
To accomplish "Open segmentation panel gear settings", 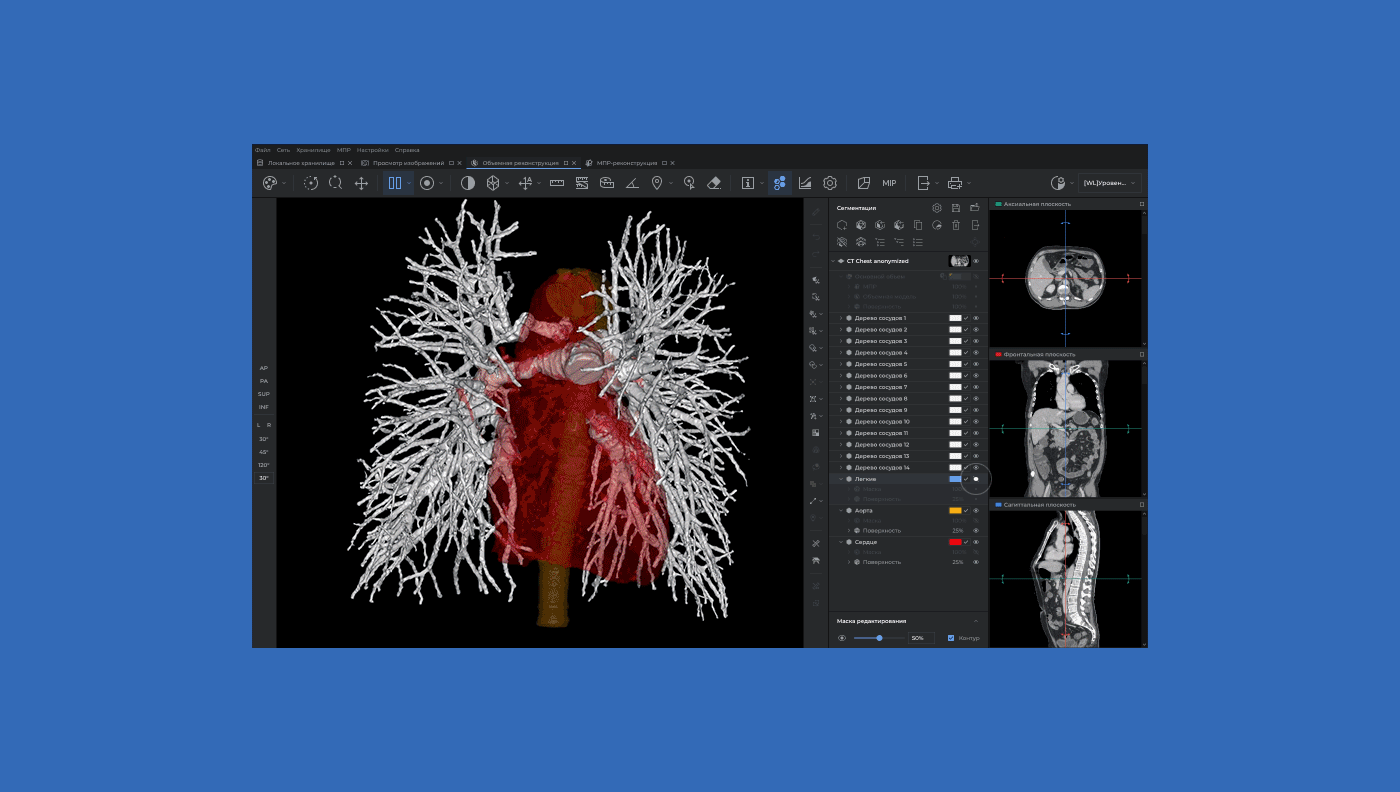I will pos(937,208).
